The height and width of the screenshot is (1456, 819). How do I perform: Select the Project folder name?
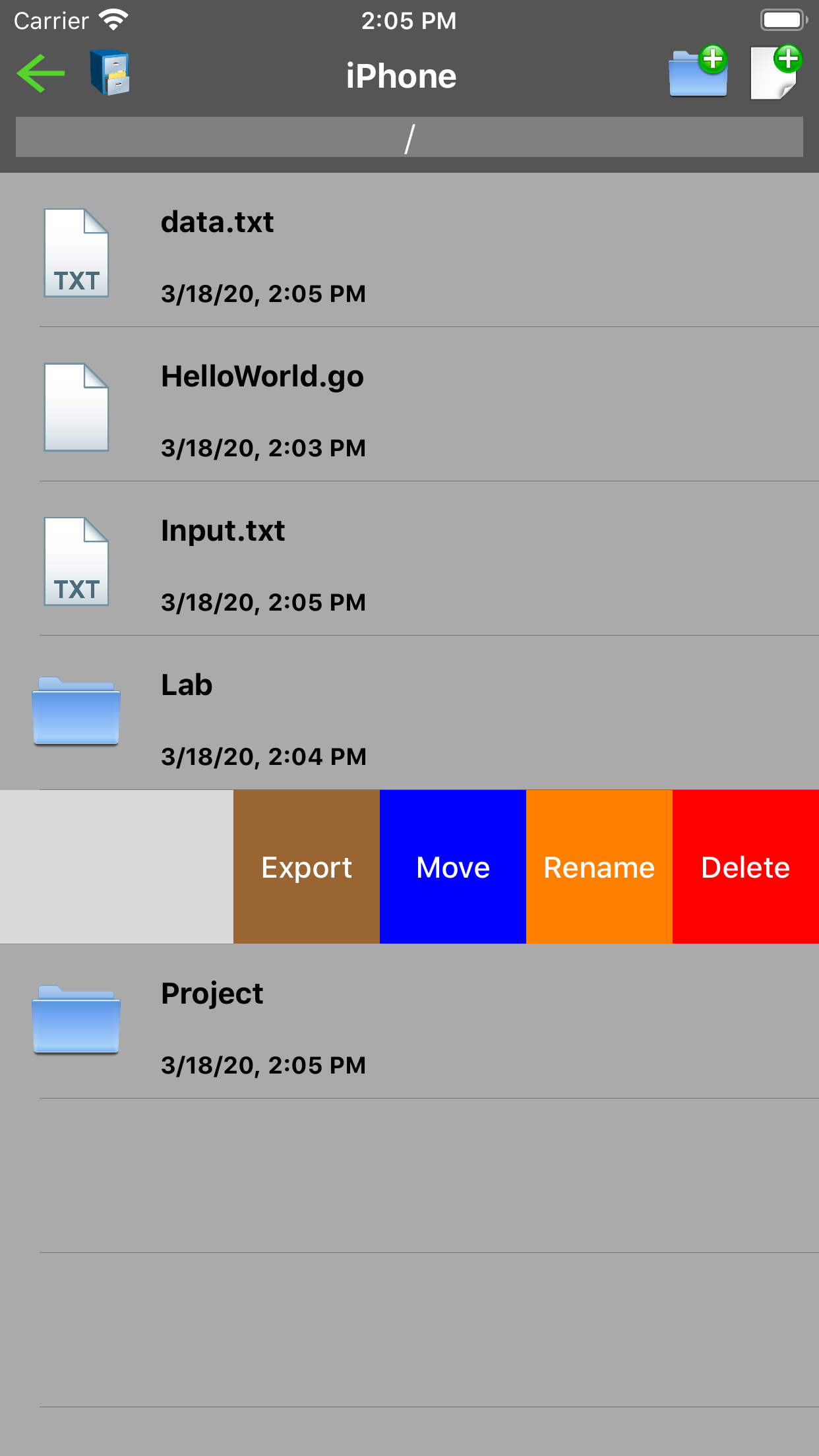(x=212, y=994)
